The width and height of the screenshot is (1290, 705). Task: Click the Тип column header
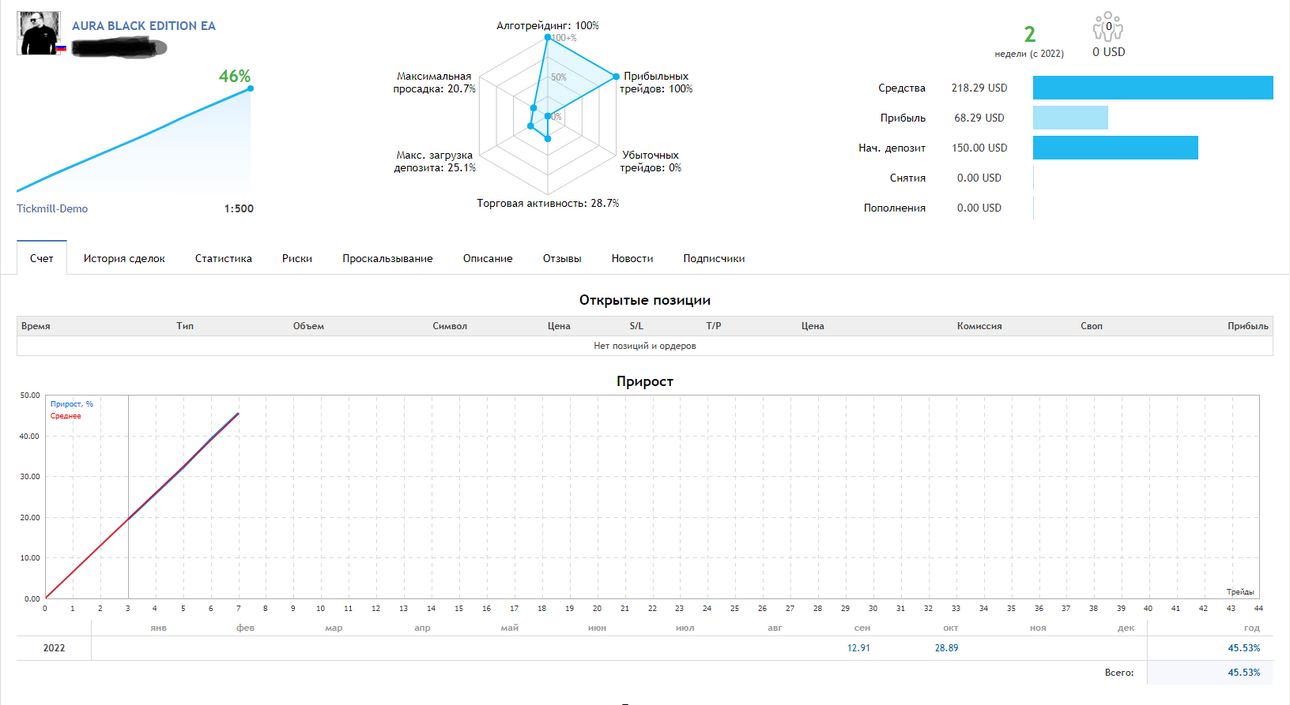click(x=185, y=326)
